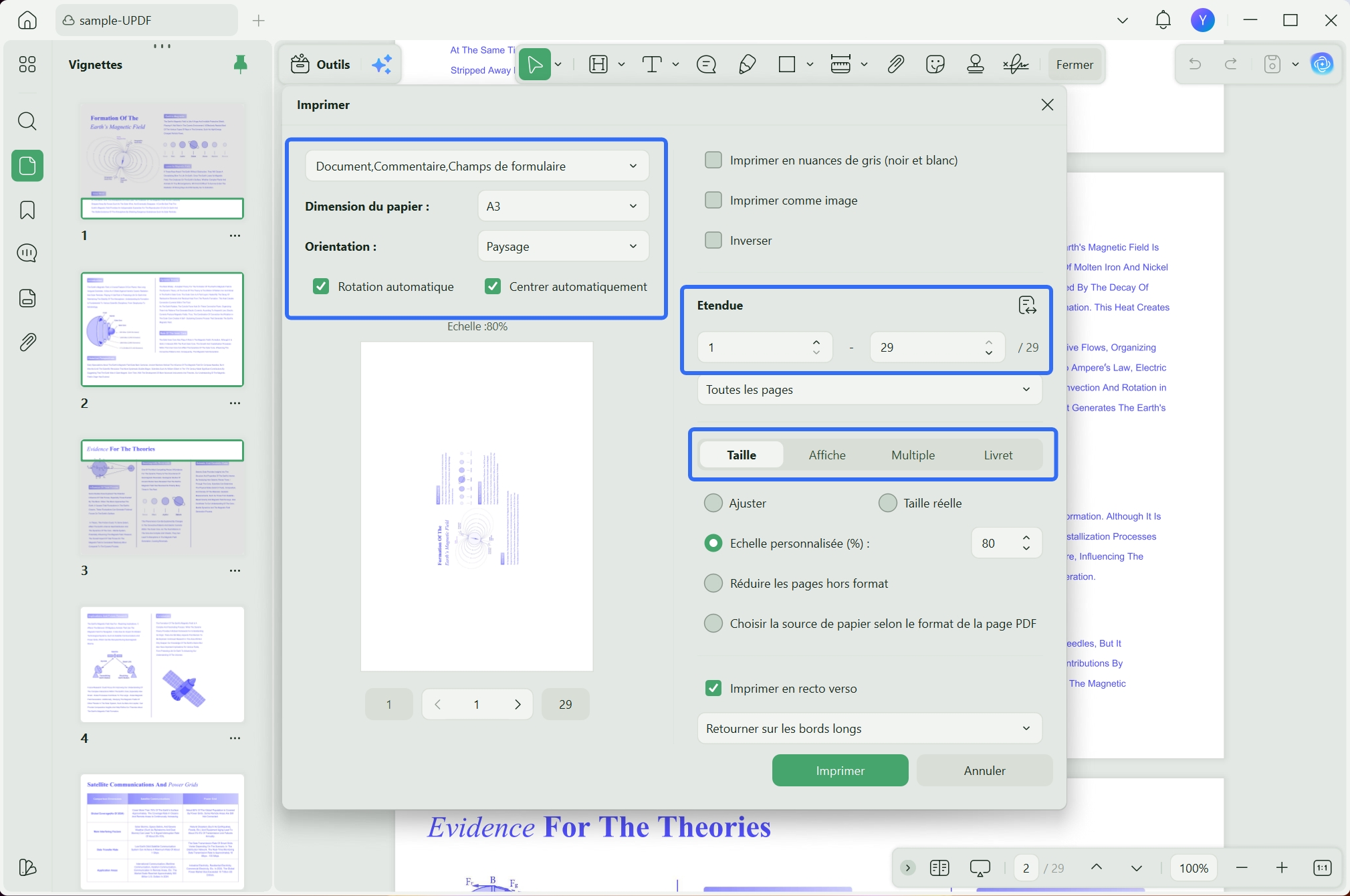Image resolution: width=1350 pixels, height=896 pixels.
Task: Expand the title bar chevron menu
Action: tap(1123, 20)
